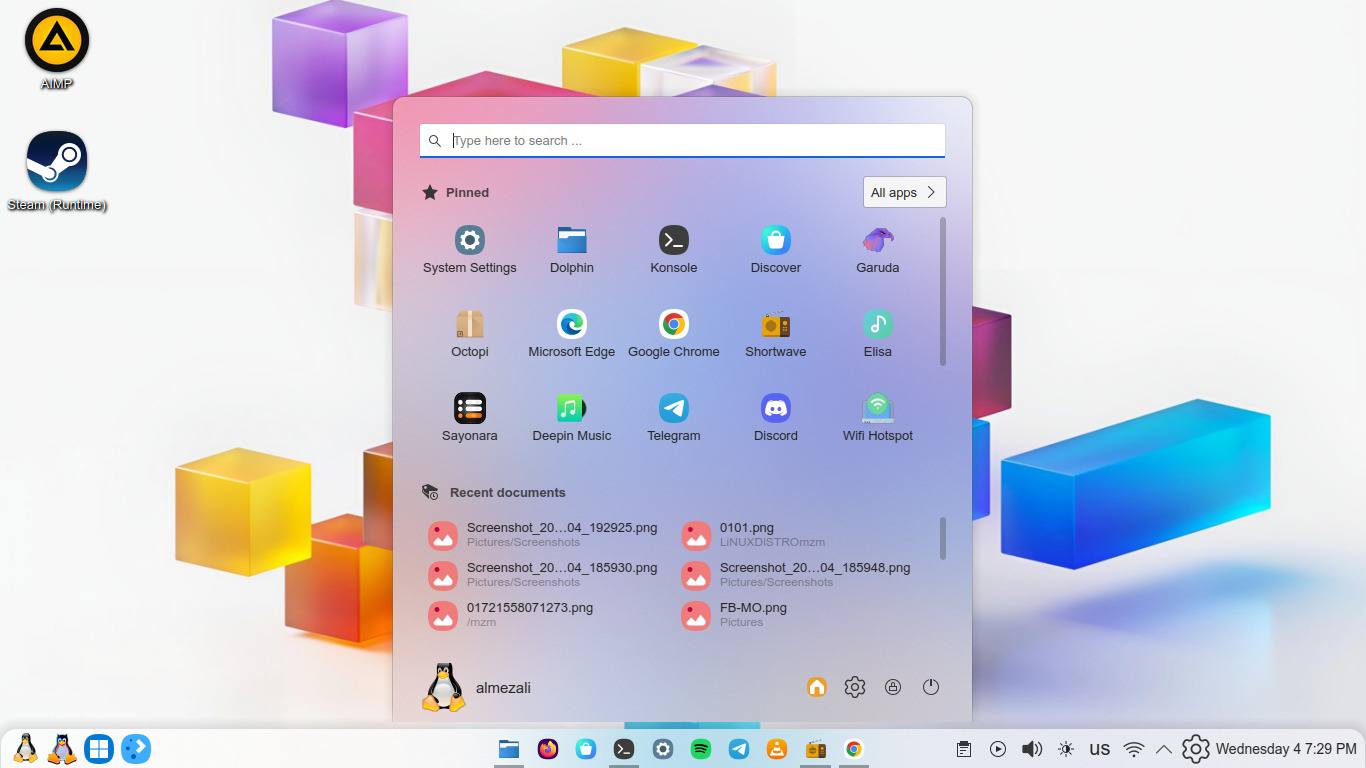Click the US keyboard layout indicator

point(1100,749)
